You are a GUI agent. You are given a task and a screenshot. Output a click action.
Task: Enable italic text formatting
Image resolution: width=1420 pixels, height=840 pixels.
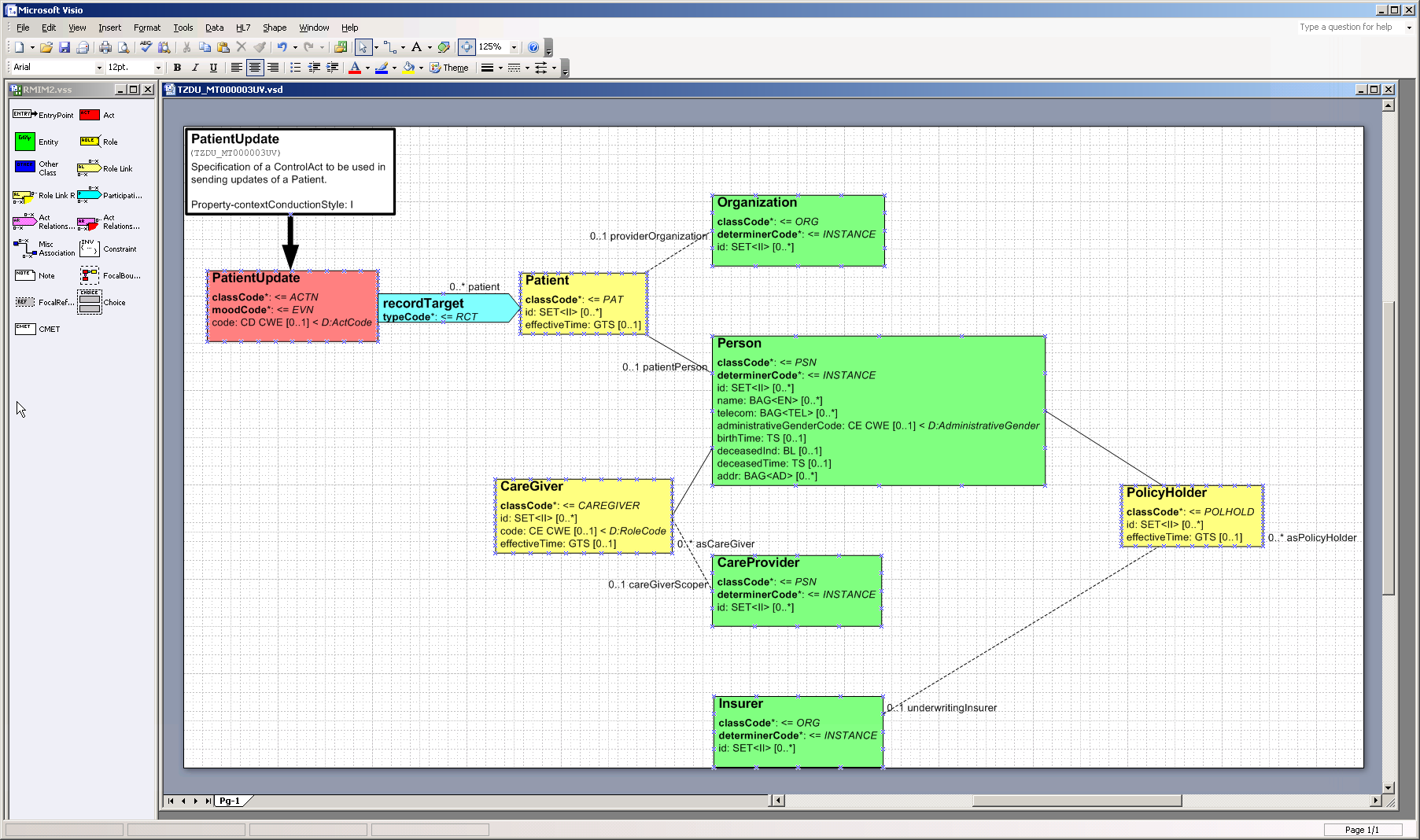click(x=194, y=68)
